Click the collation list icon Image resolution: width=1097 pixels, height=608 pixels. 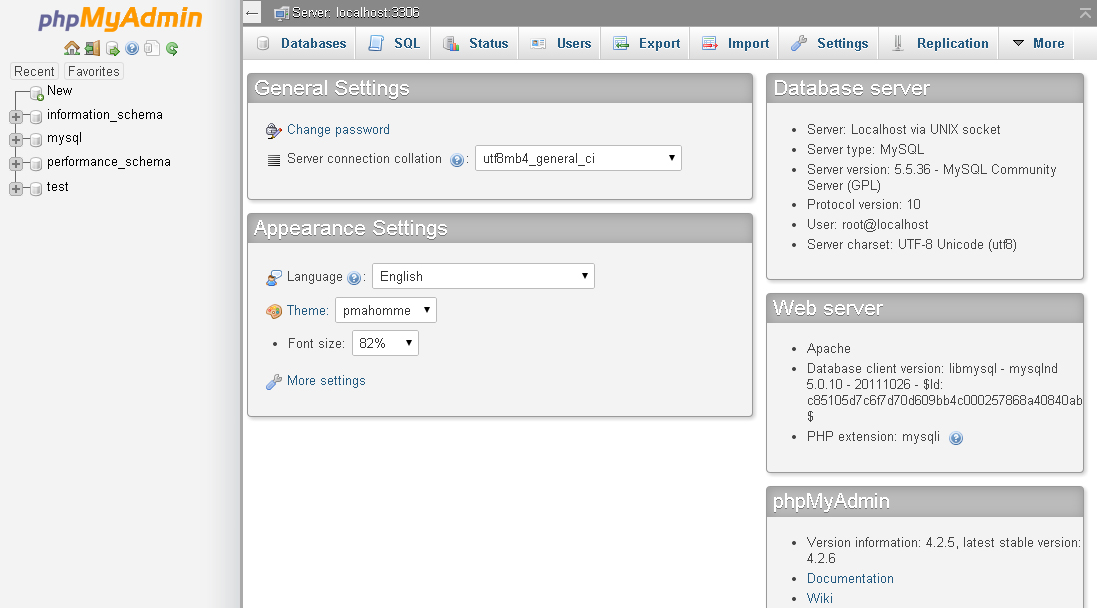coord(274,160)
